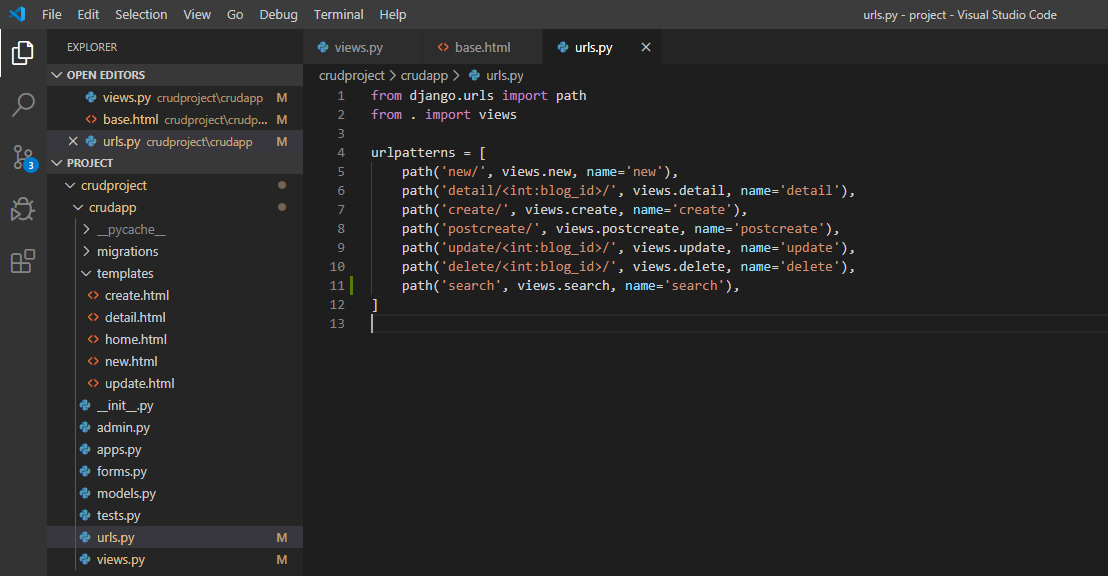
Task: Click the Python icon beside models.py
Action: tap(85, 493)
